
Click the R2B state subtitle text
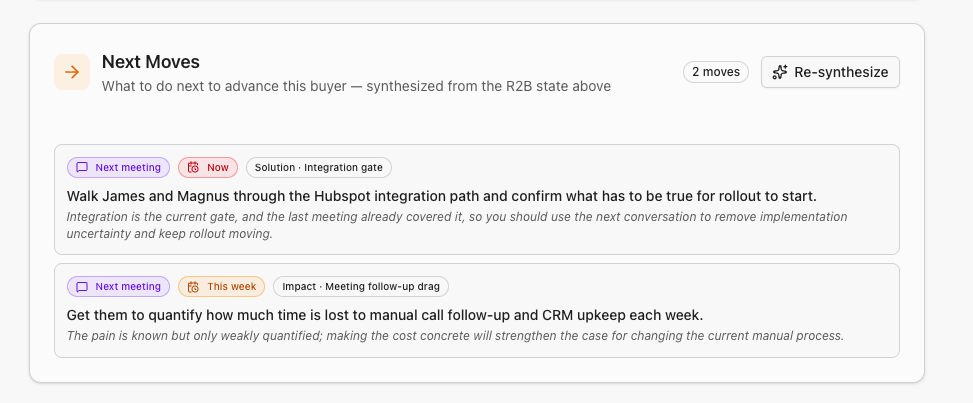356,86
